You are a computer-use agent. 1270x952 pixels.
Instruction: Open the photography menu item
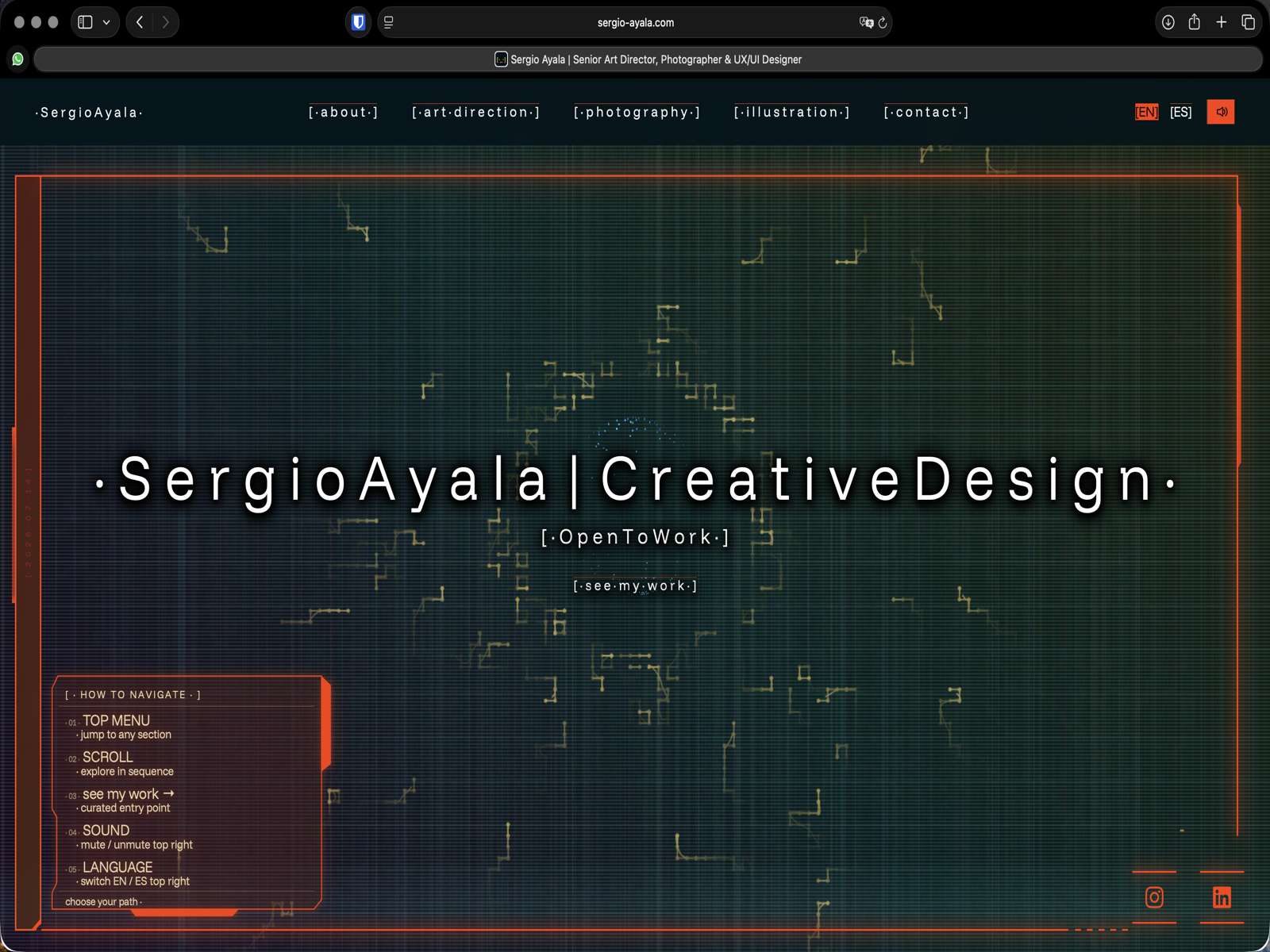pyautogui.click(x=637, y=112)
